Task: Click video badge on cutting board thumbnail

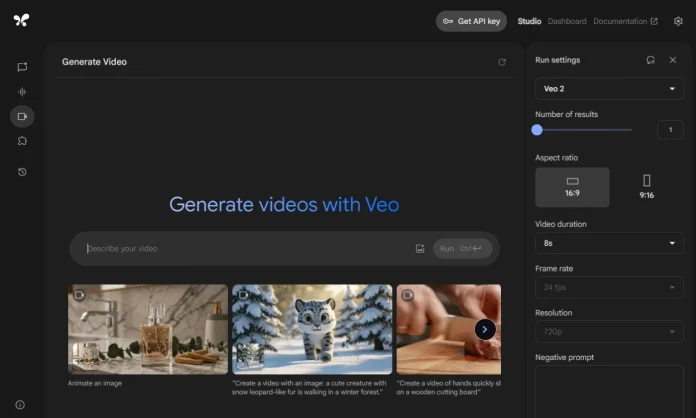Action: [407, 295]
